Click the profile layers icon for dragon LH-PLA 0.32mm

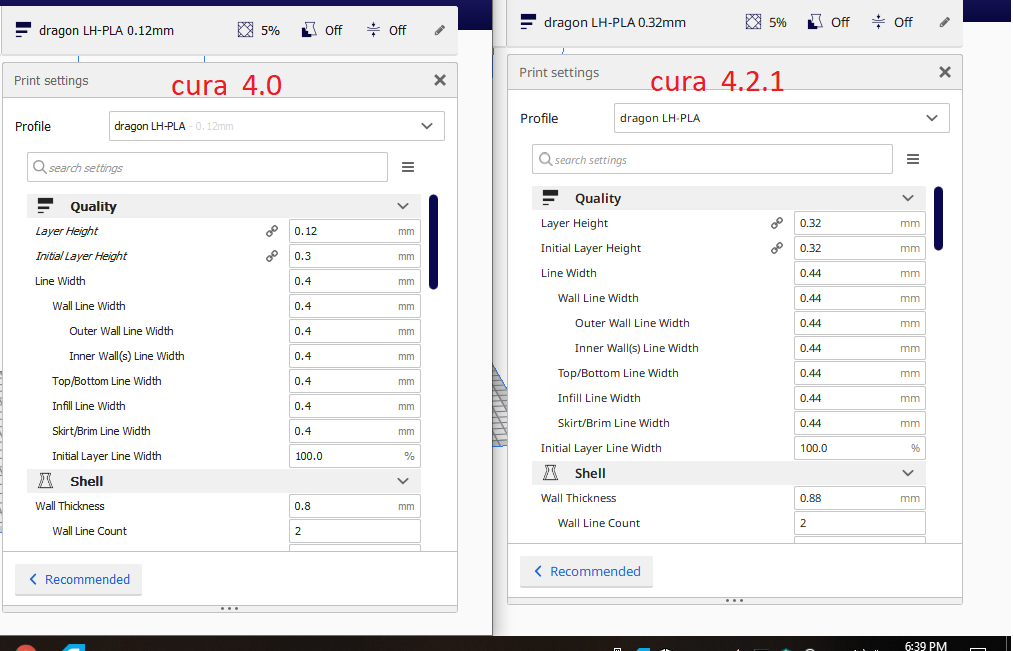528,22
